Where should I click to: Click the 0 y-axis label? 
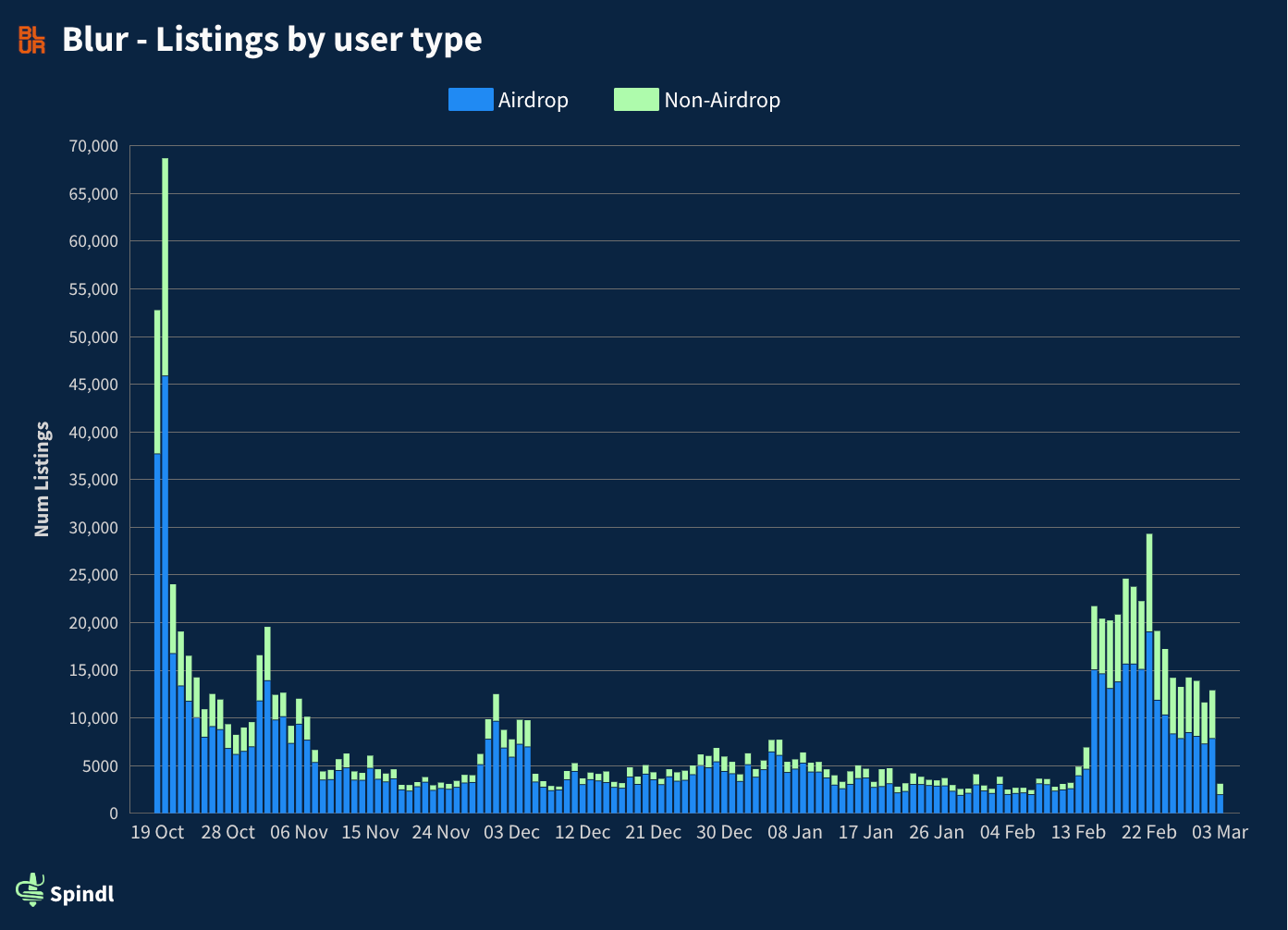coord(114,814)
